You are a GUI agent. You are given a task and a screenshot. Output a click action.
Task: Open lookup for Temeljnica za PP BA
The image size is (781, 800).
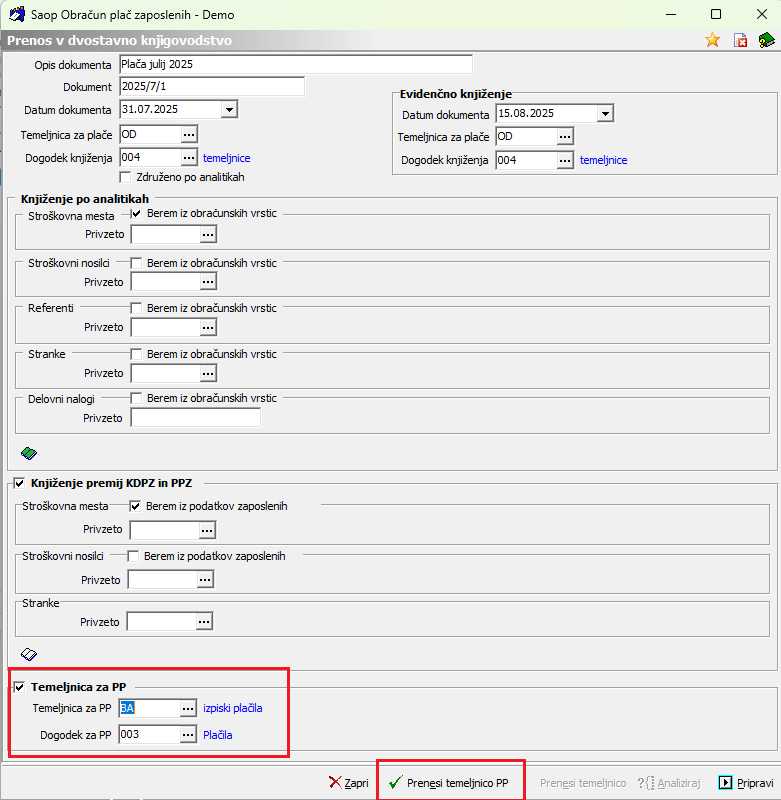(x=188, y=708)
